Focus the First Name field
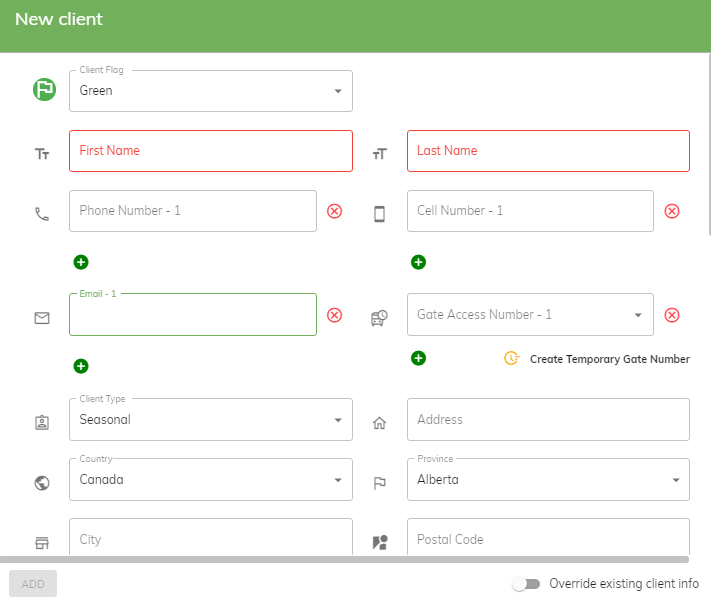 [x=211, y=151]
